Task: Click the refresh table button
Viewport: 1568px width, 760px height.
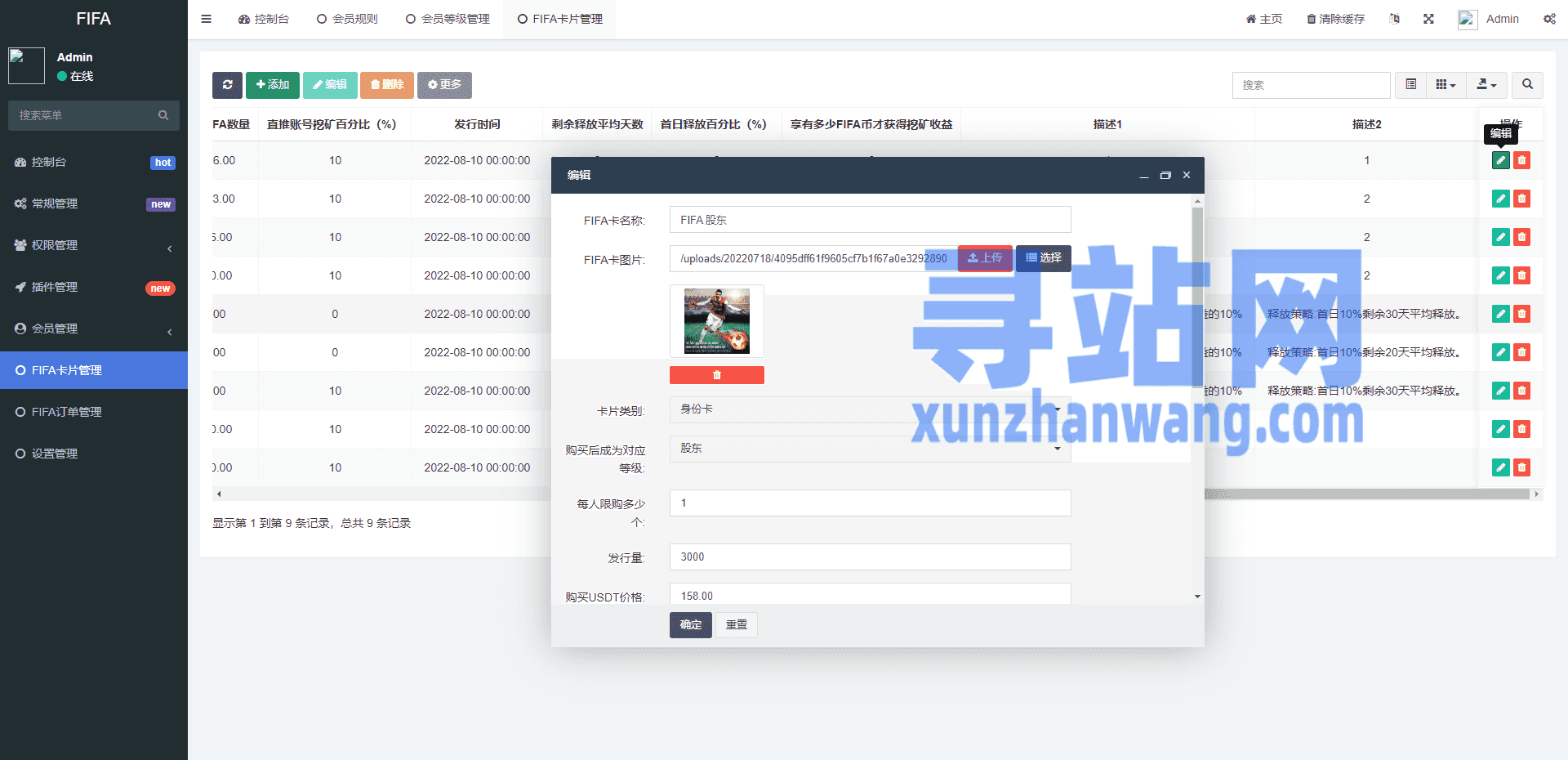Action: click(227, 85)
